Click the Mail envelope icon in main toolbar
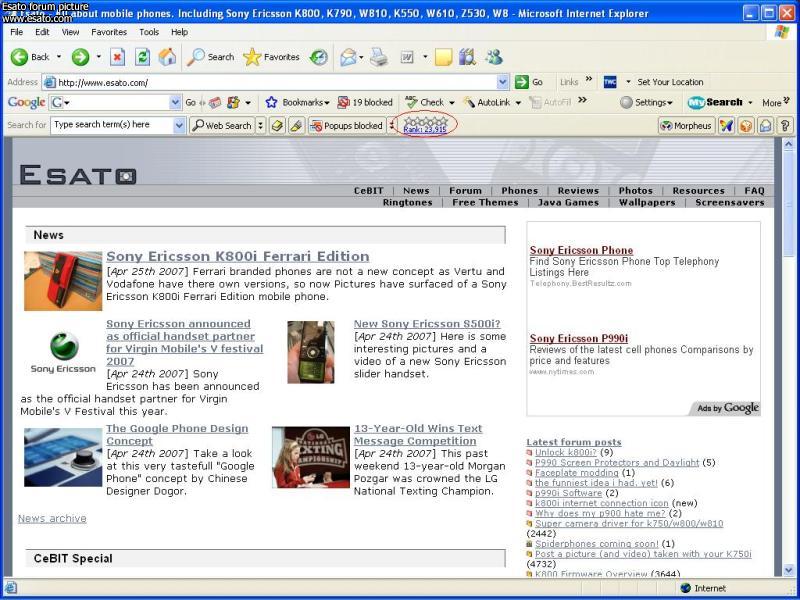This screenshot has width=800, height=600. [348, 57]
